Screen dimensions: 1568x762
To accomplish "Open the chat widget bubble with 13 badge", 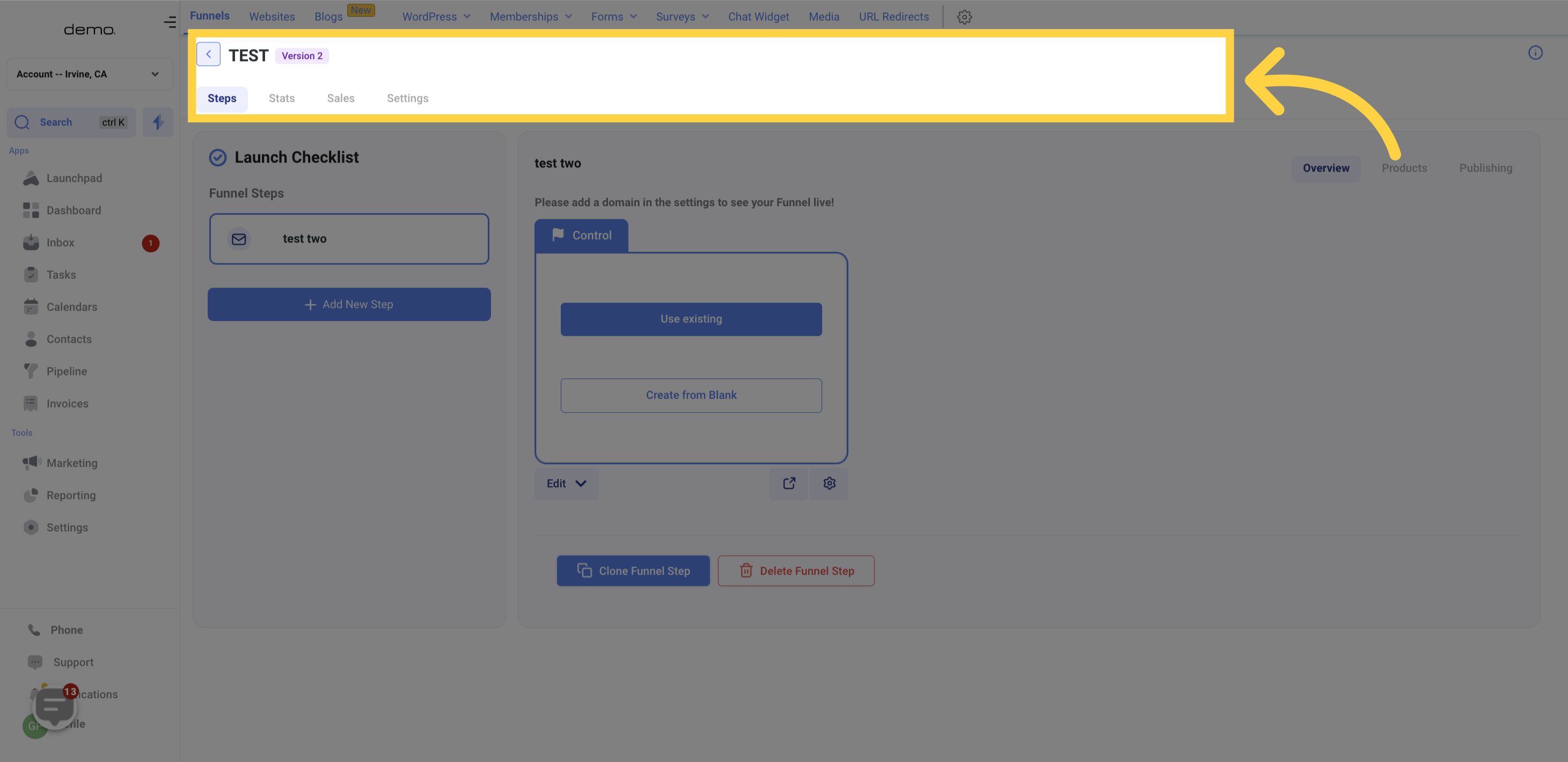I will click(55, 707).
